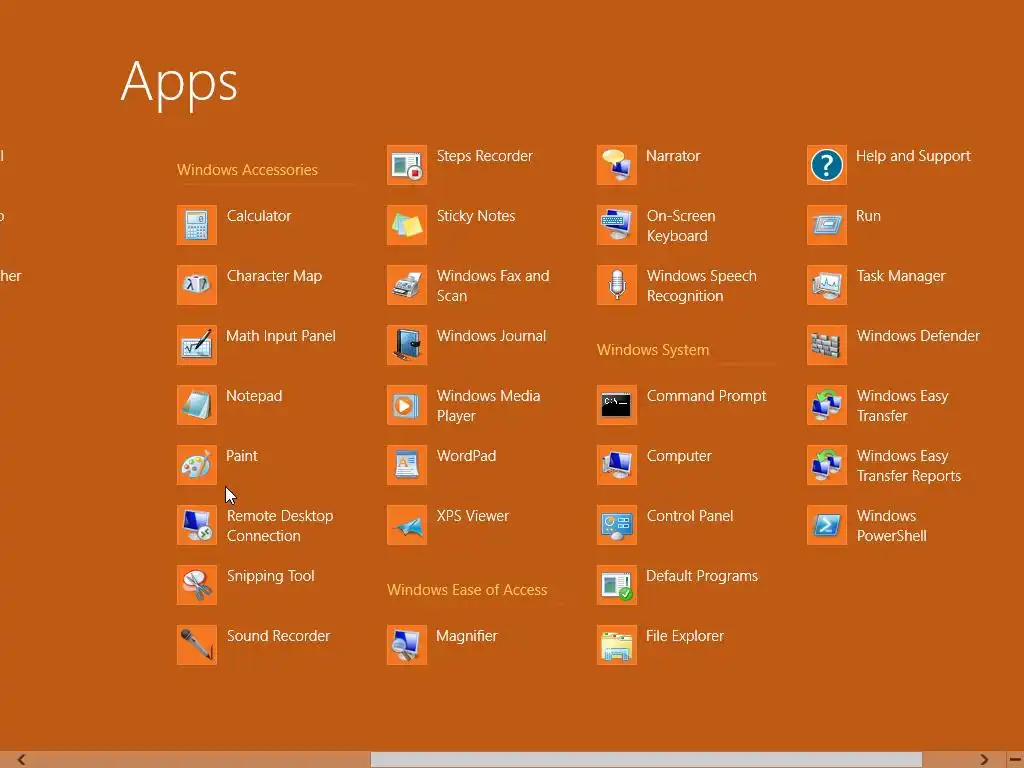The width and height of the screenshot is (1024, 768).
Task: Click the Windows Accessories group heading
Action: (248, 170)
